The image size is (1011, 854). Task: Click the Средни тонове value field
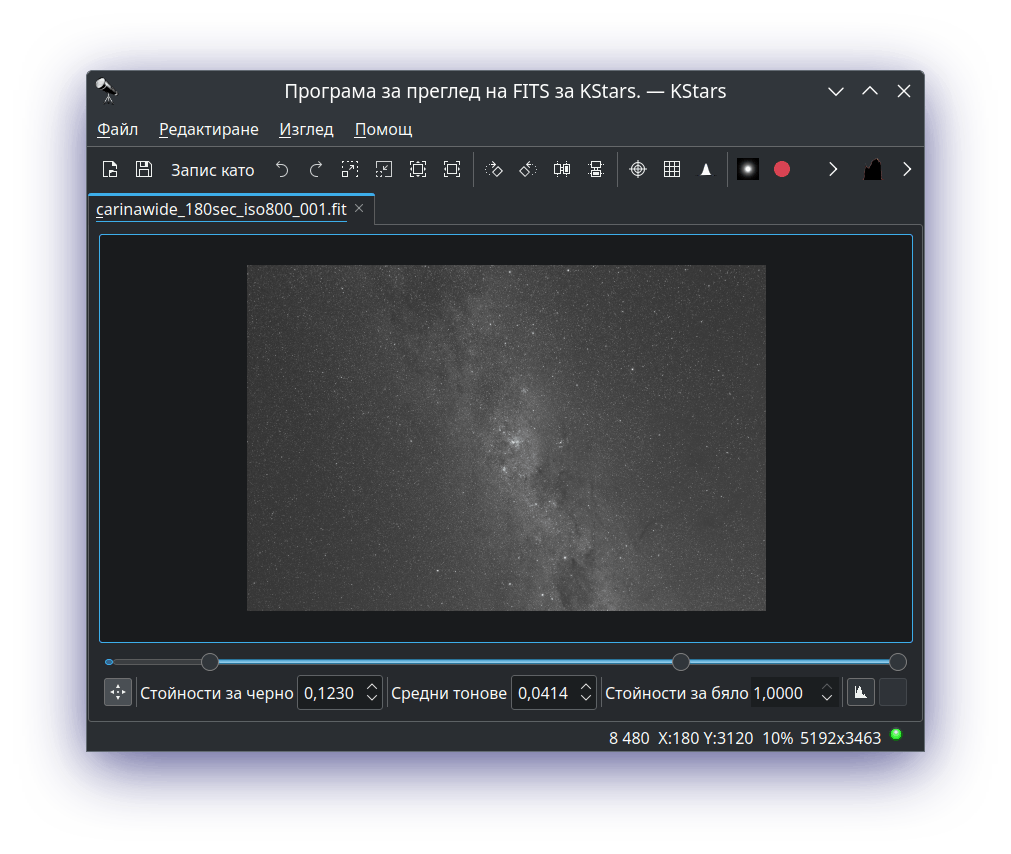(x=543, y=693)
